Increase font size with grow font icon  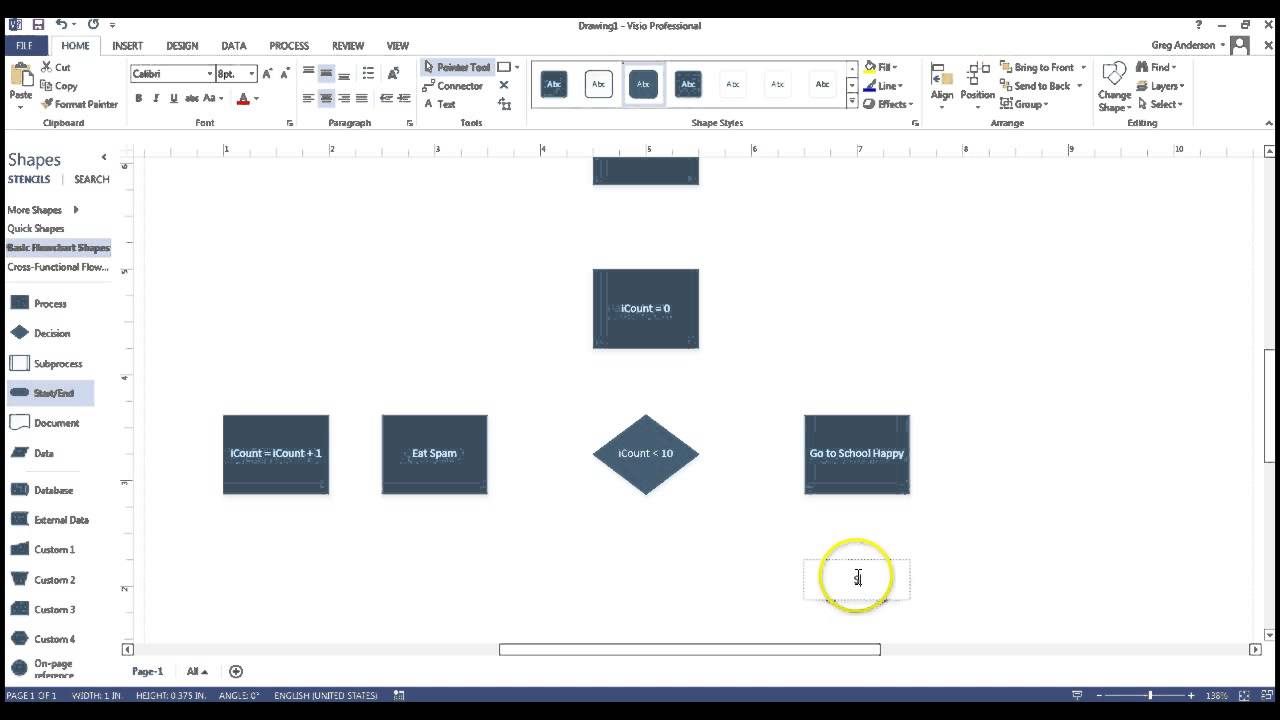click(x=268, y=73)
